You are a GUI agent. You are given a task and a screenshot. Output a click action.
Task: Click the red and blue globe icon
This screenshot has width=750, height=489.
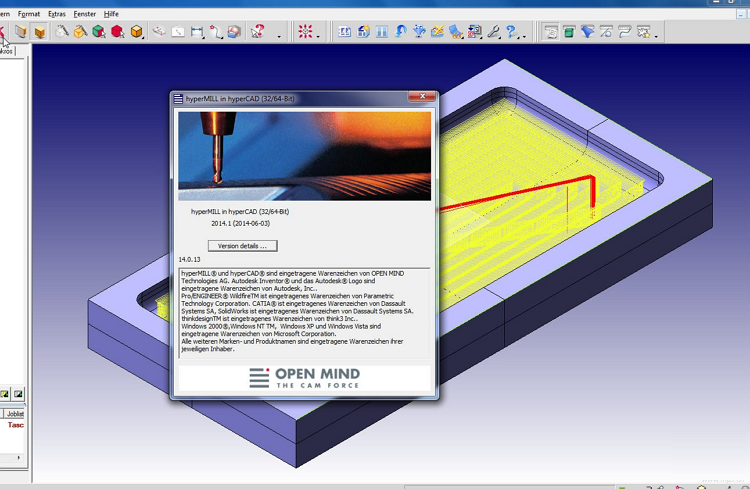click(x=234, y=32)
